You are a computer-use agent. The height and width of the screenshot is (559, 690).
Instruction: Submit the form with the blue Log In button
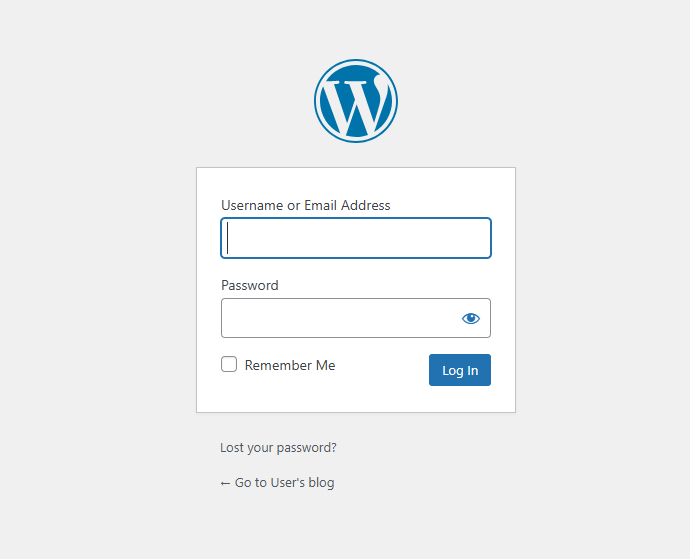pos(459,370)
